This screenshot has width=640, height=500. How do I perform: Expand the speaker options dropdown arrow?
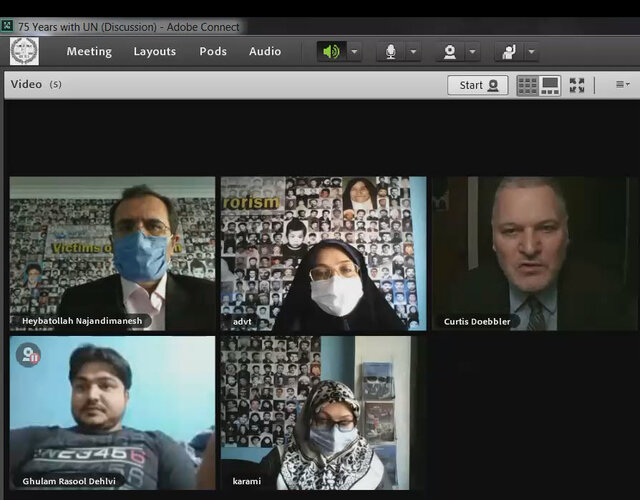(354, 52)
